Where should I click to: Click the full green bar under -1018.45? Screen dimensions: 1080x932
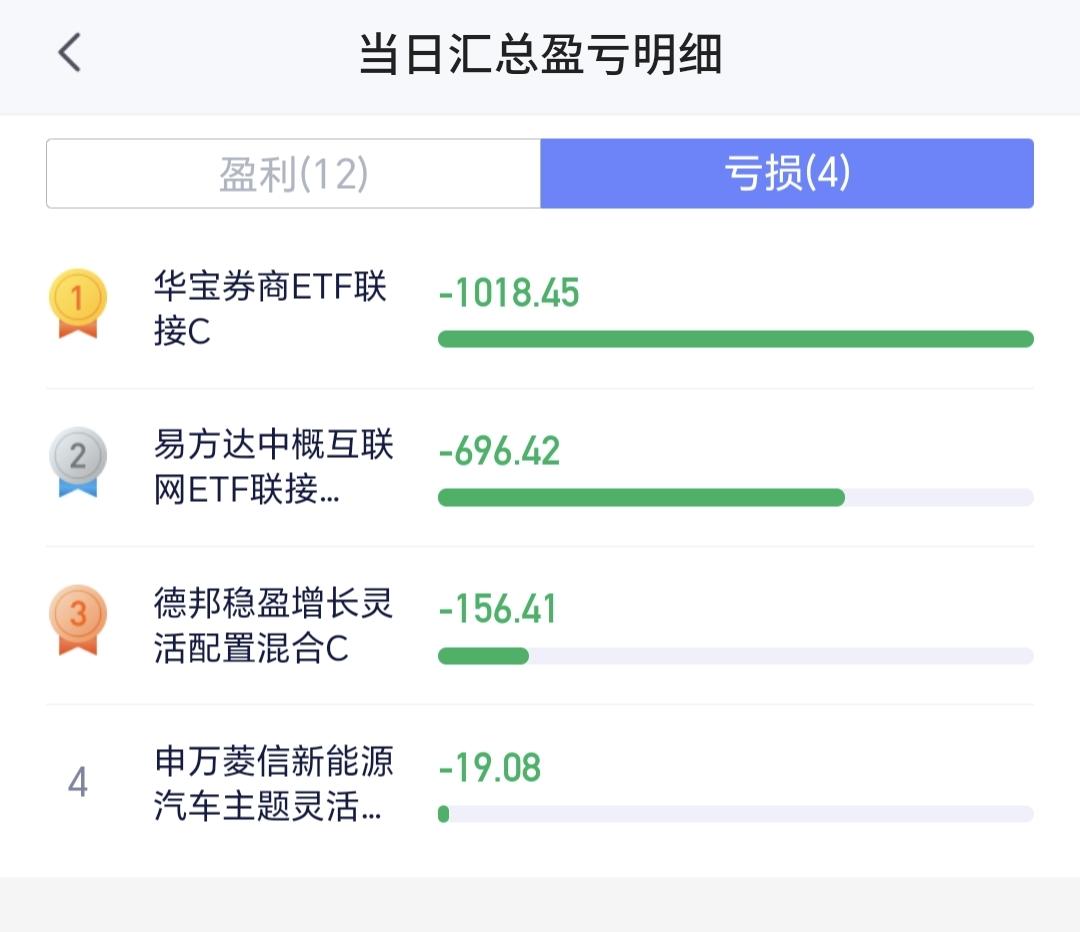736,339
